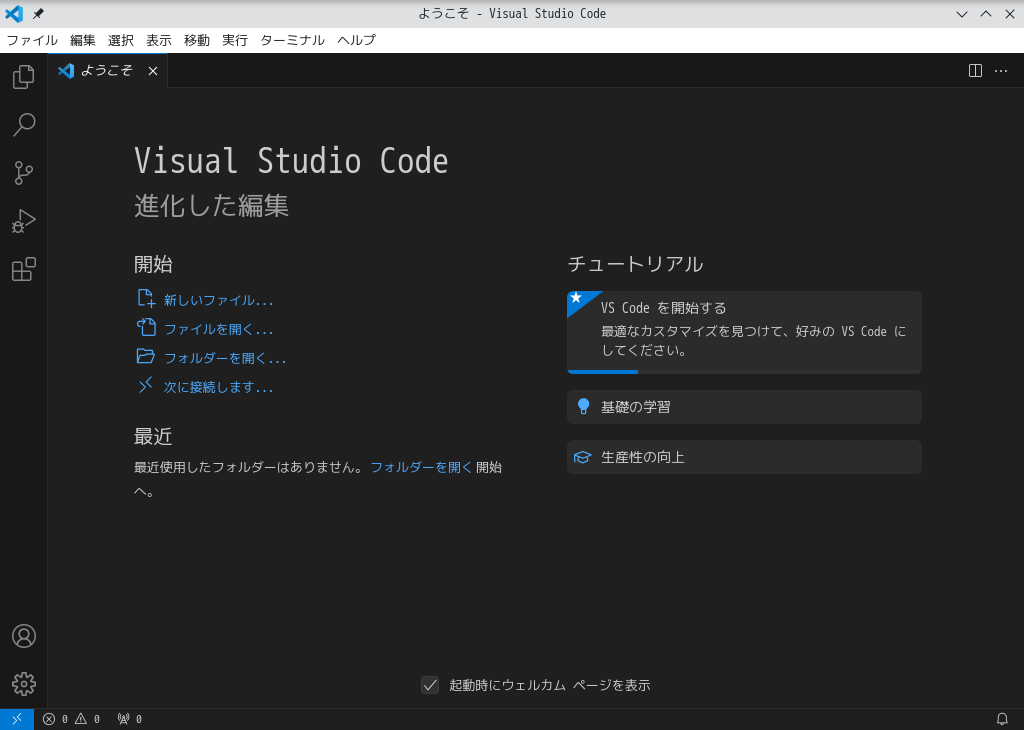Open the 選択 menu
Image resolution: width=1024 pixels, height=730 pixels.
[121, 40]
